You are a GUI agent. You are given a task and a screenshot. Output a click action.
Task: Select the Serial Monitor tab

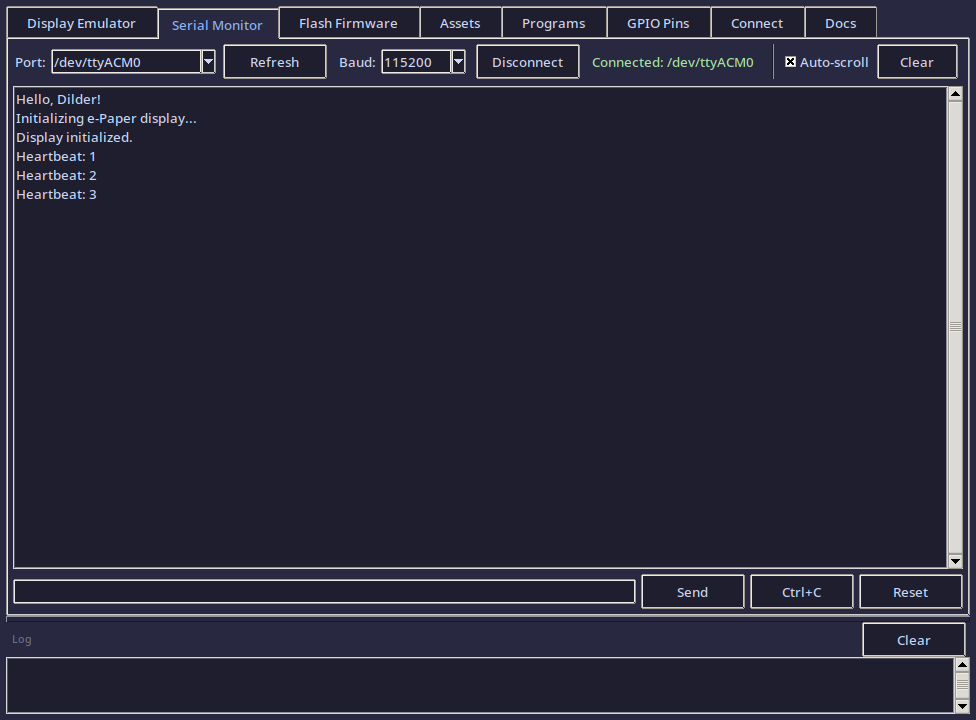point(218,25)
